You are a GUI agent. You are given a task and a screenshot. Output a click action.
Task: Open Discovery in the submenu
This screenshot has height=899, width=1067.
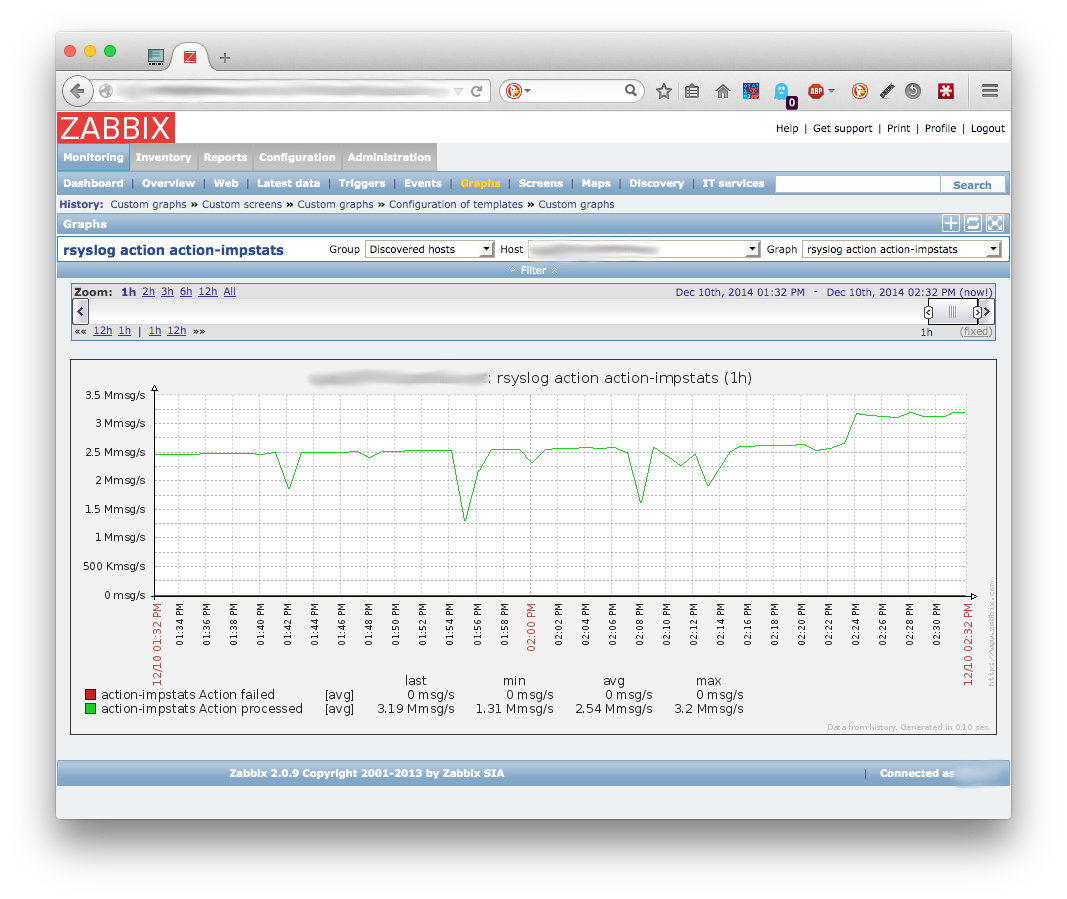(657, 183)
